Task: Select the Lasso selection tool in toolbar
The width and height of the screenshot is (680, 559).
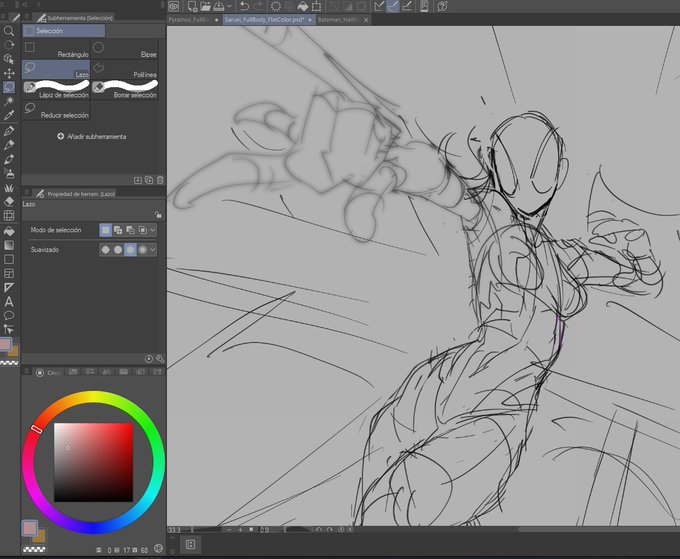Action: point(9,87)
